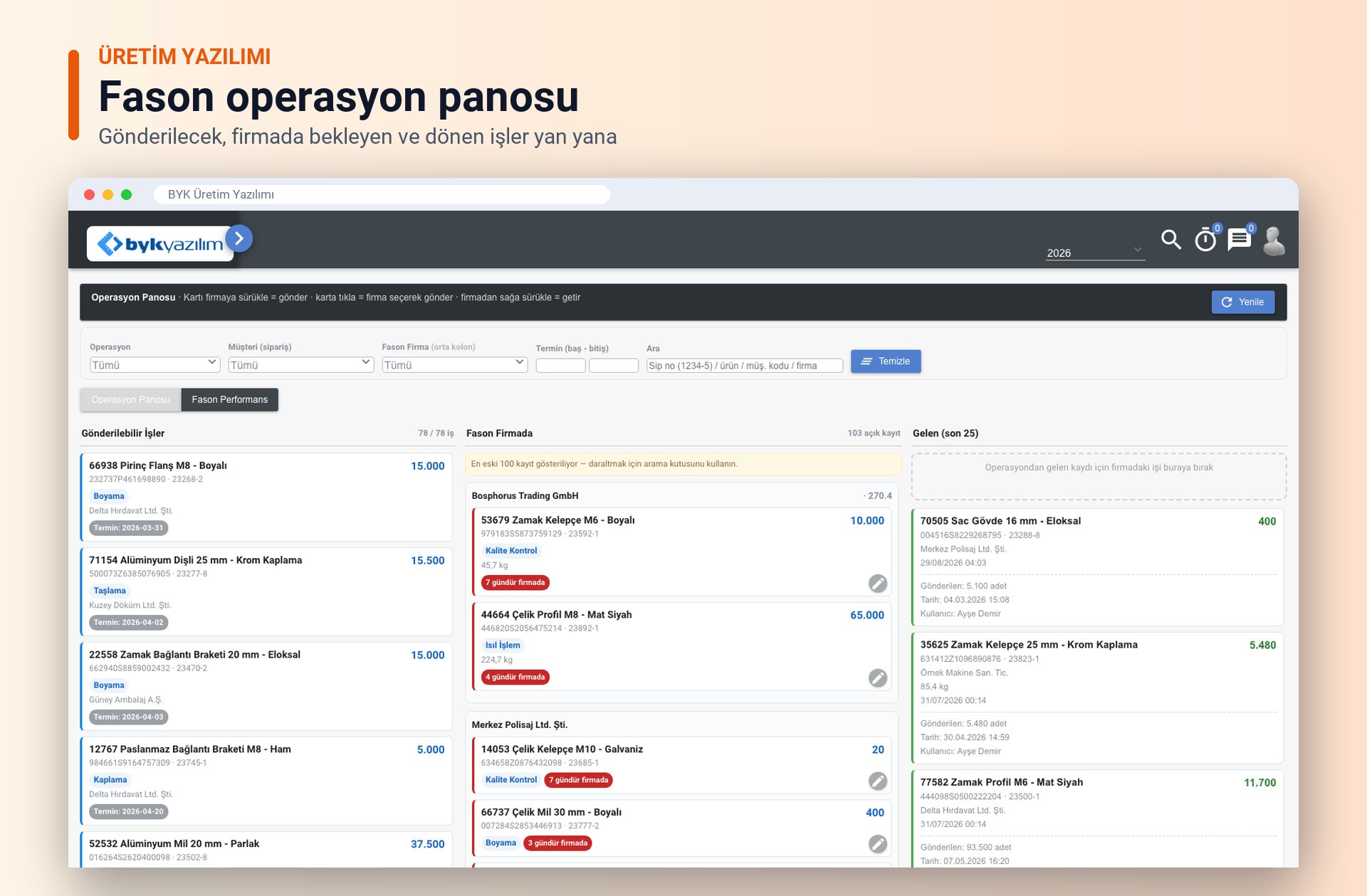This screenshot has width=1367, height=896.
Task: Switch to Fason Performans tab
Action: click(x=230, y=399)
